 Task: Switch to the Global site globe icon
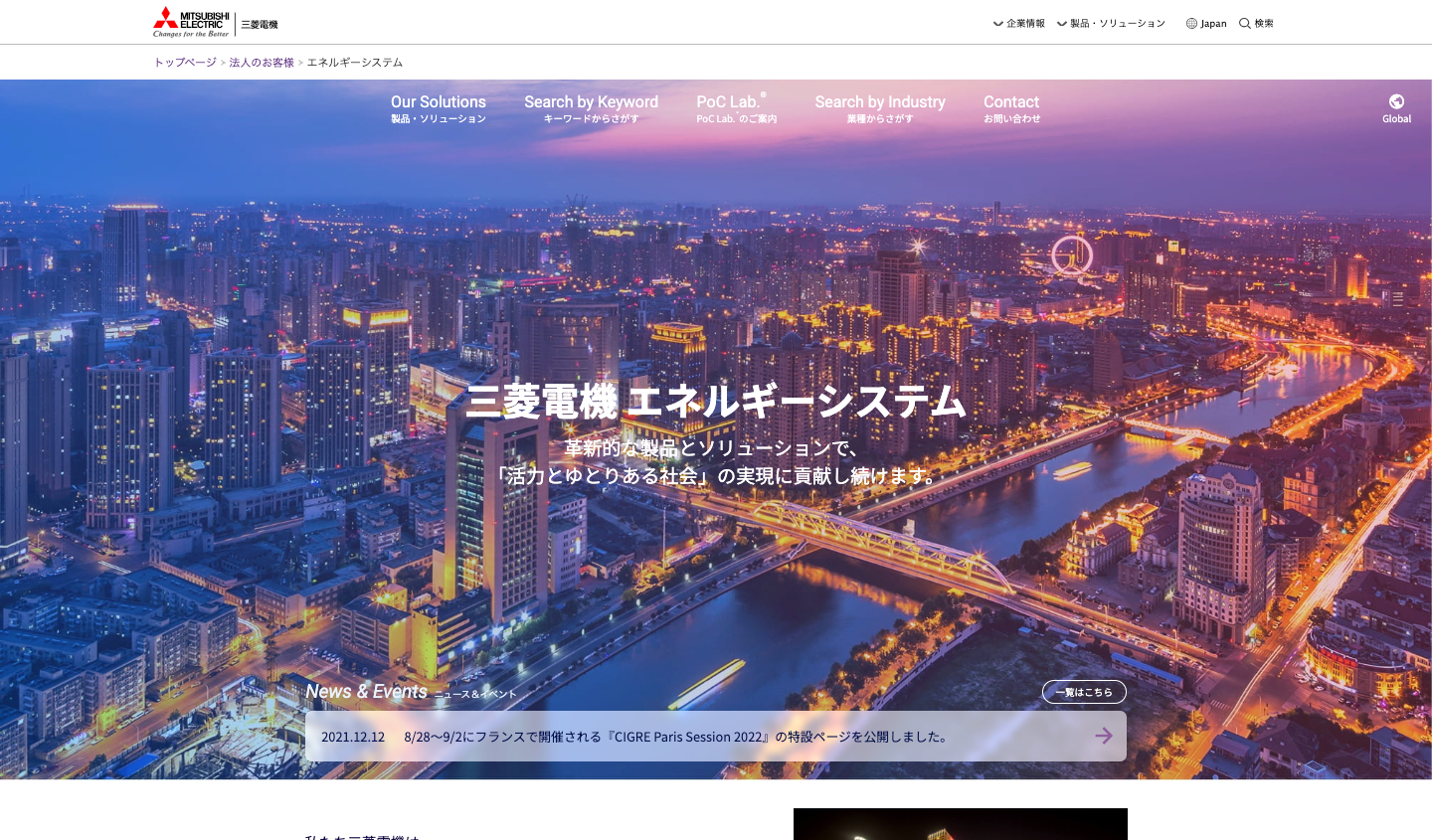1396,101
